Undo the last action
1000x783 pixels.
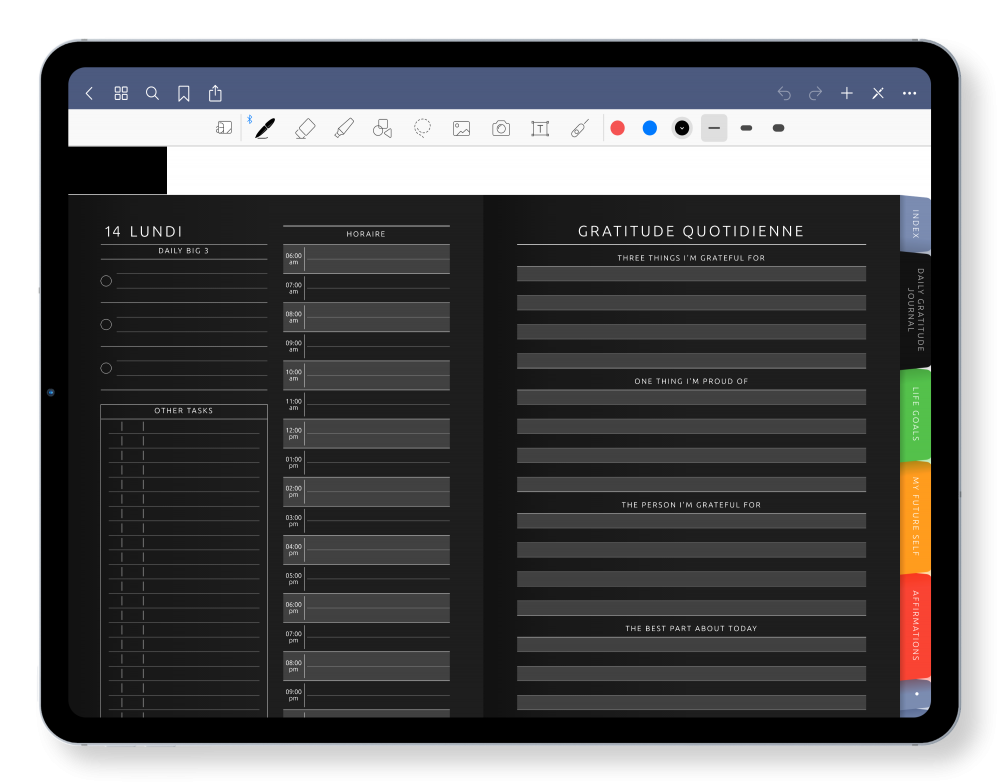point(784,94)
